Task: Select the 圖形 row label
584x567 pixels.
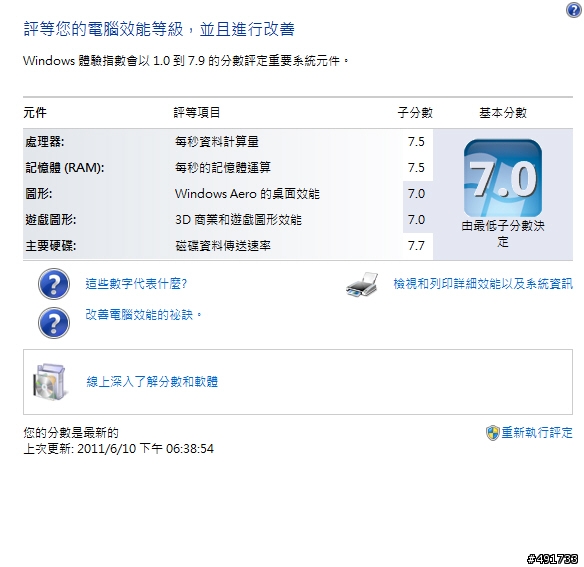Action: [x=39, y=194]
